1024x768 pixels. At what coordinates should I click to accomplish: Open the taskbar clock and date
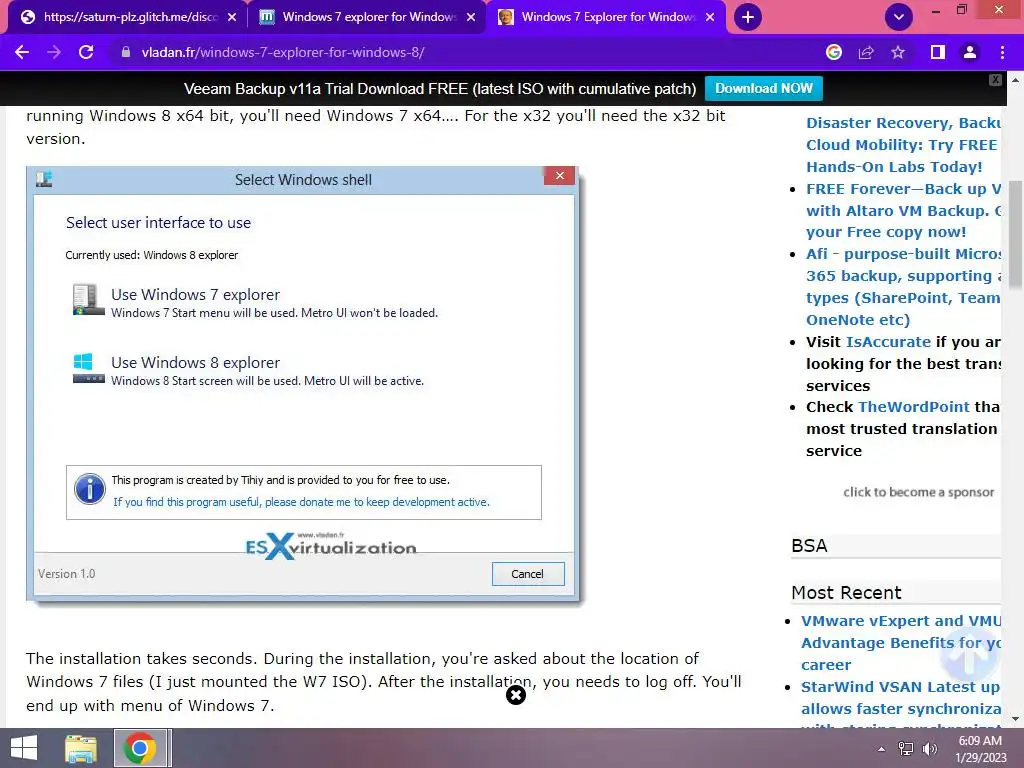pos(980,749)
